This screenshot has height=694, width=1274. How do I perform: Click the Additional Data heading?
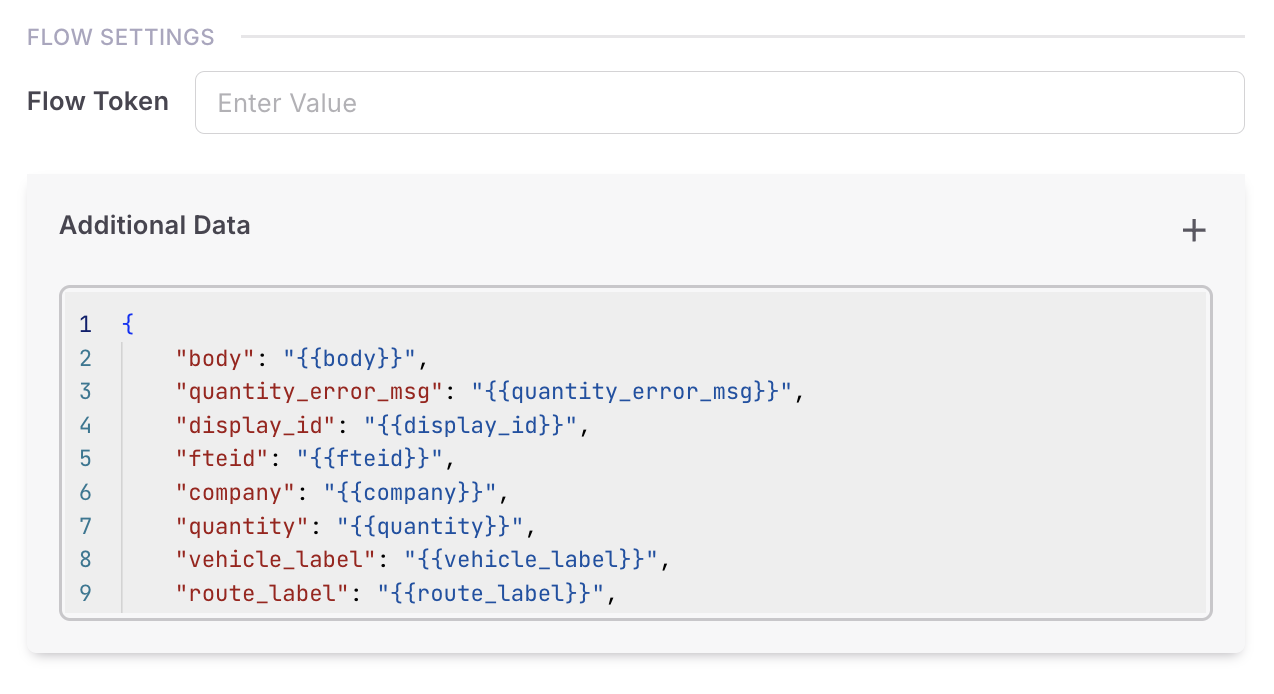(x=155, y=226)
